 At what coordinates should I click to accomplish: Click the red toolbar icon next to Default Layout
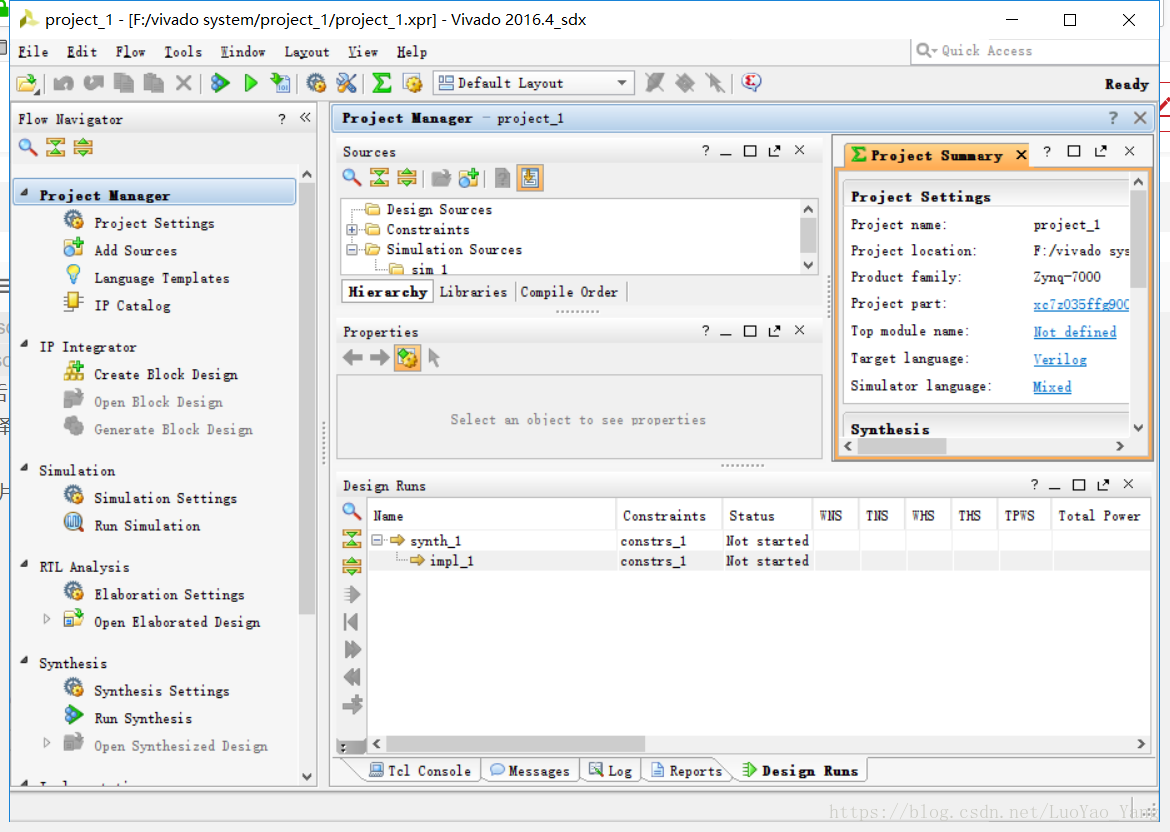pyautogui.click(x=751, y=82)
